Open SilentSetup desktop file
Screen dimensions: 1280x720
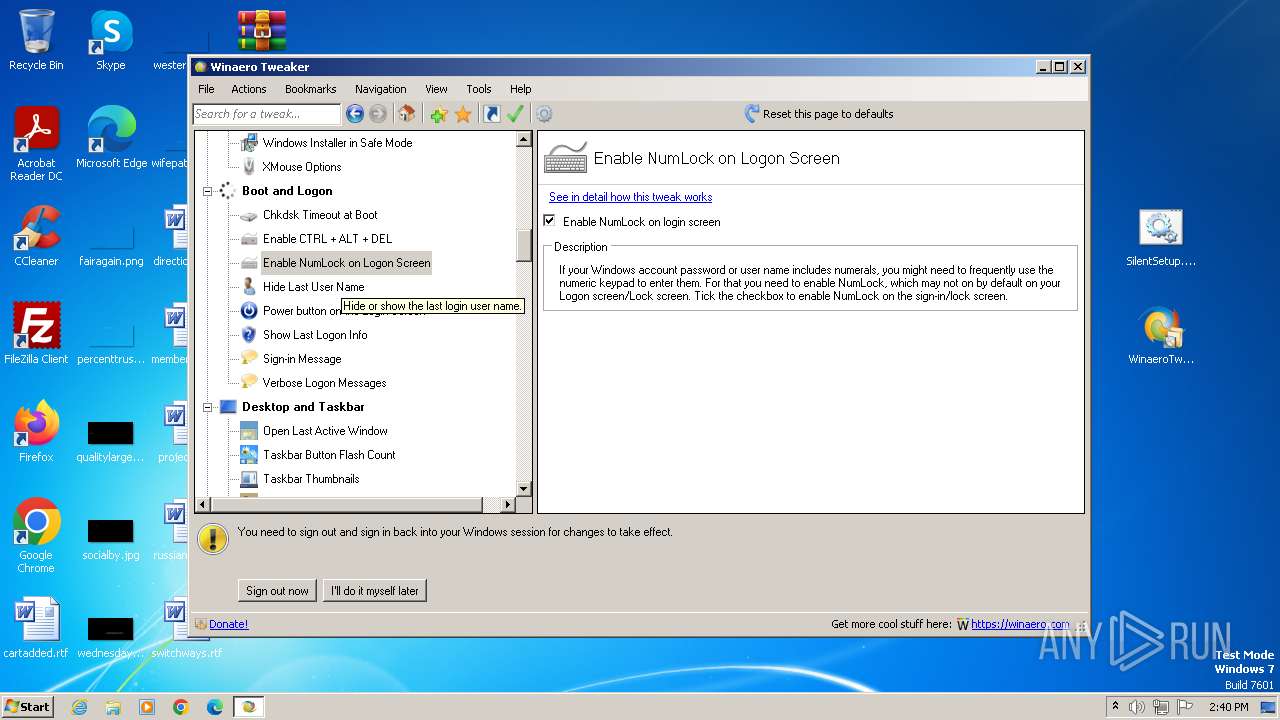tap(1161, 238)
